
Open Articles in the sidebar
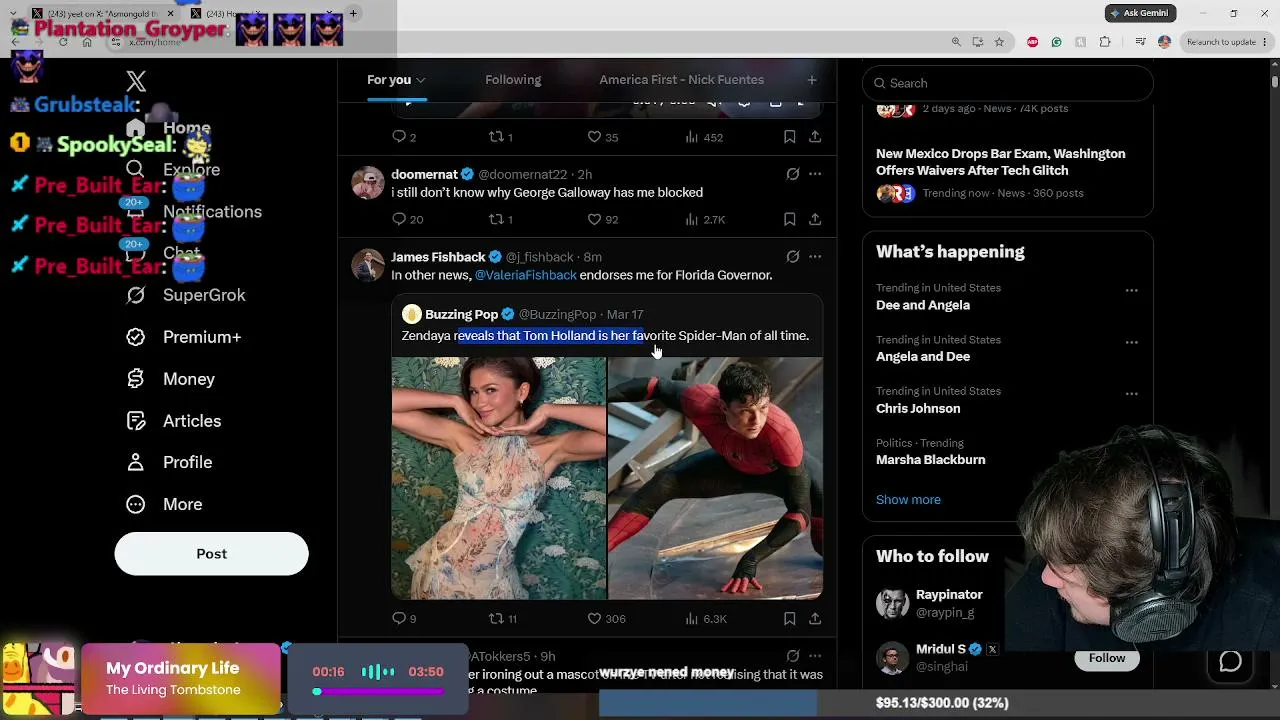coord(174,421)
